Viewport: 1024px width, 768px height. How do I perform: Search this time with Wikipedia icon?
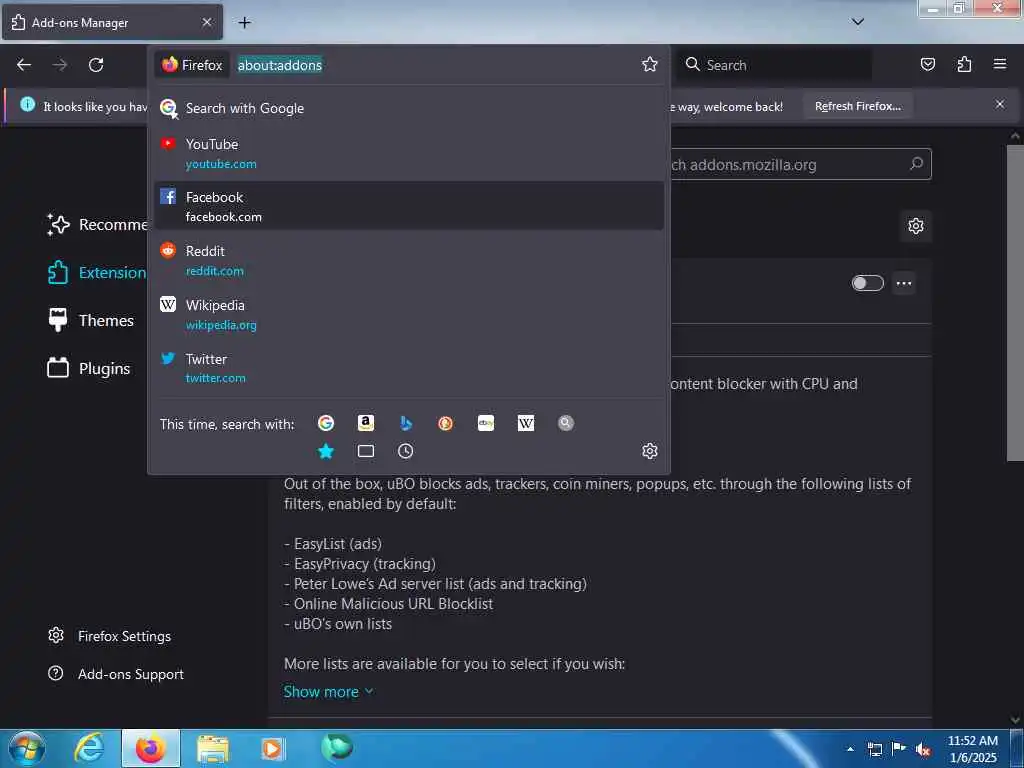[x=526, y=423]
